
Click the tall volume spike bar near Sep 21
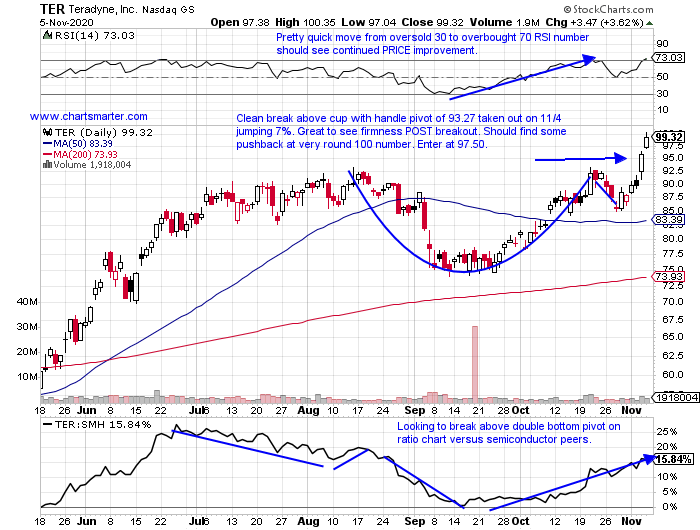(475, 364)
